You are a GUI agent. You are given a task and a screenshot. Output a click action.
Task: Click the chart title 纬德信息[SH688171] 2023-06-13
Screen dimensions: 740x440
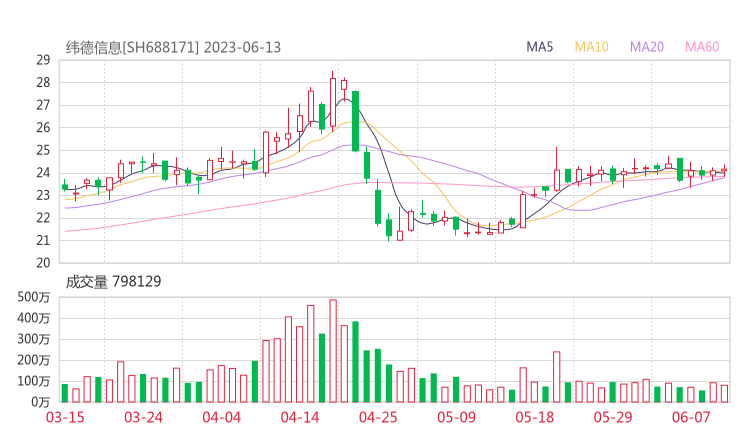point(173,47)
